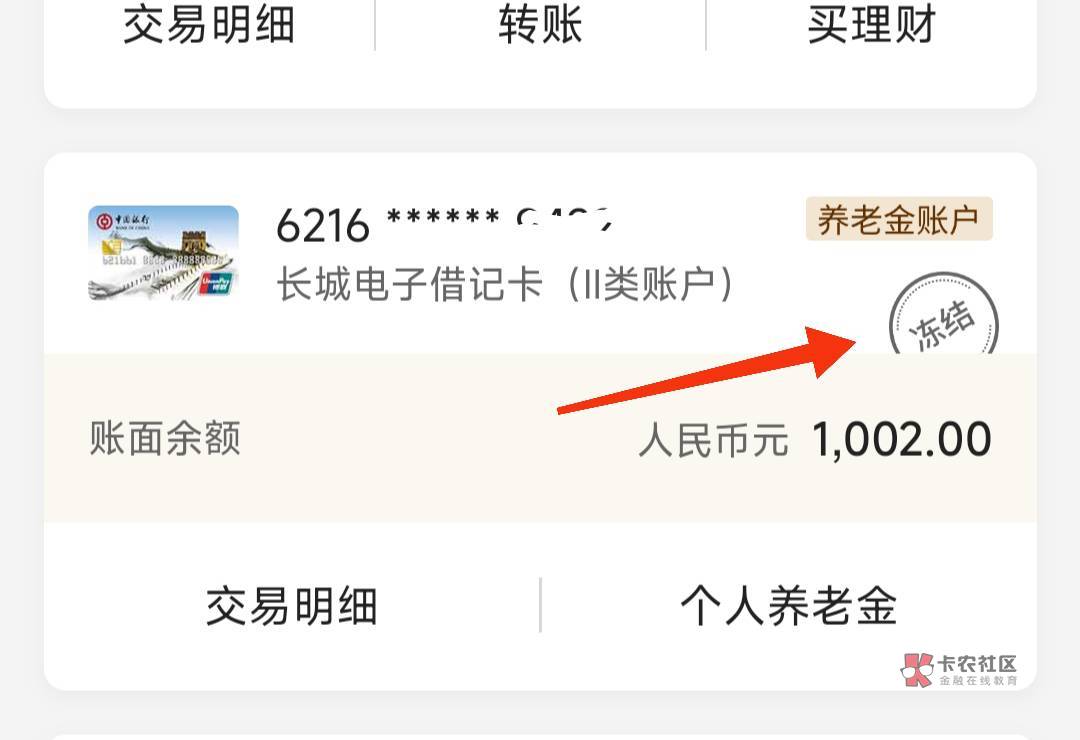Tap the Great Wall debit card thumbnail
1080x740 pixels.
point(163,253)
